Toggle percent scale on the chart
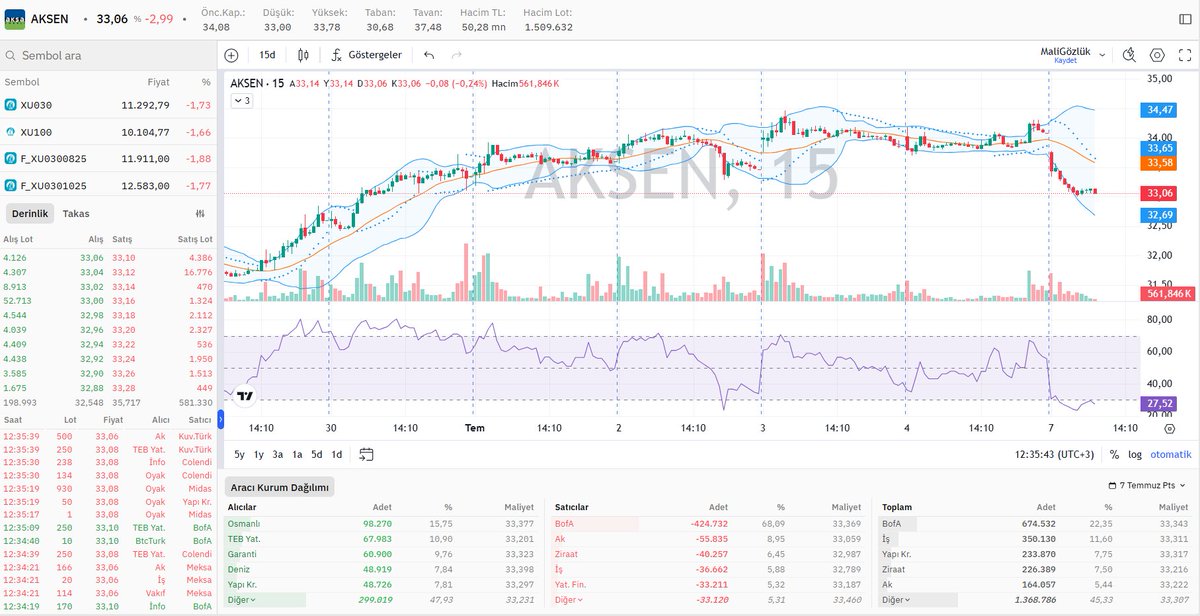 1114,454
